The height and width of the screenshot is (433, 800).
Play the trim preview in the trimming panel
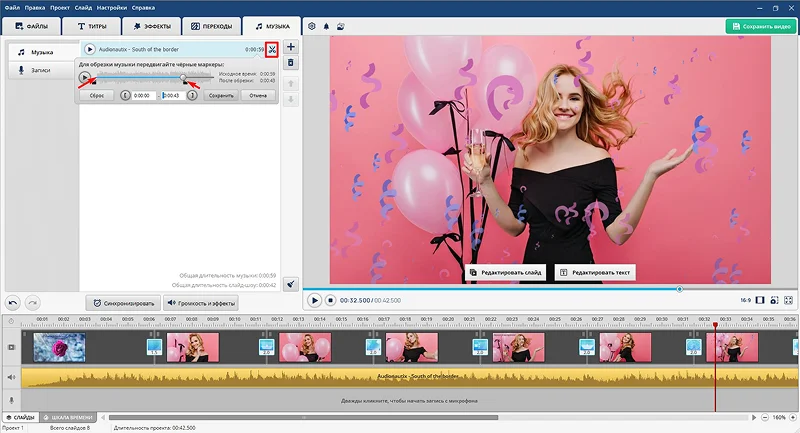(x=85, y=78)
